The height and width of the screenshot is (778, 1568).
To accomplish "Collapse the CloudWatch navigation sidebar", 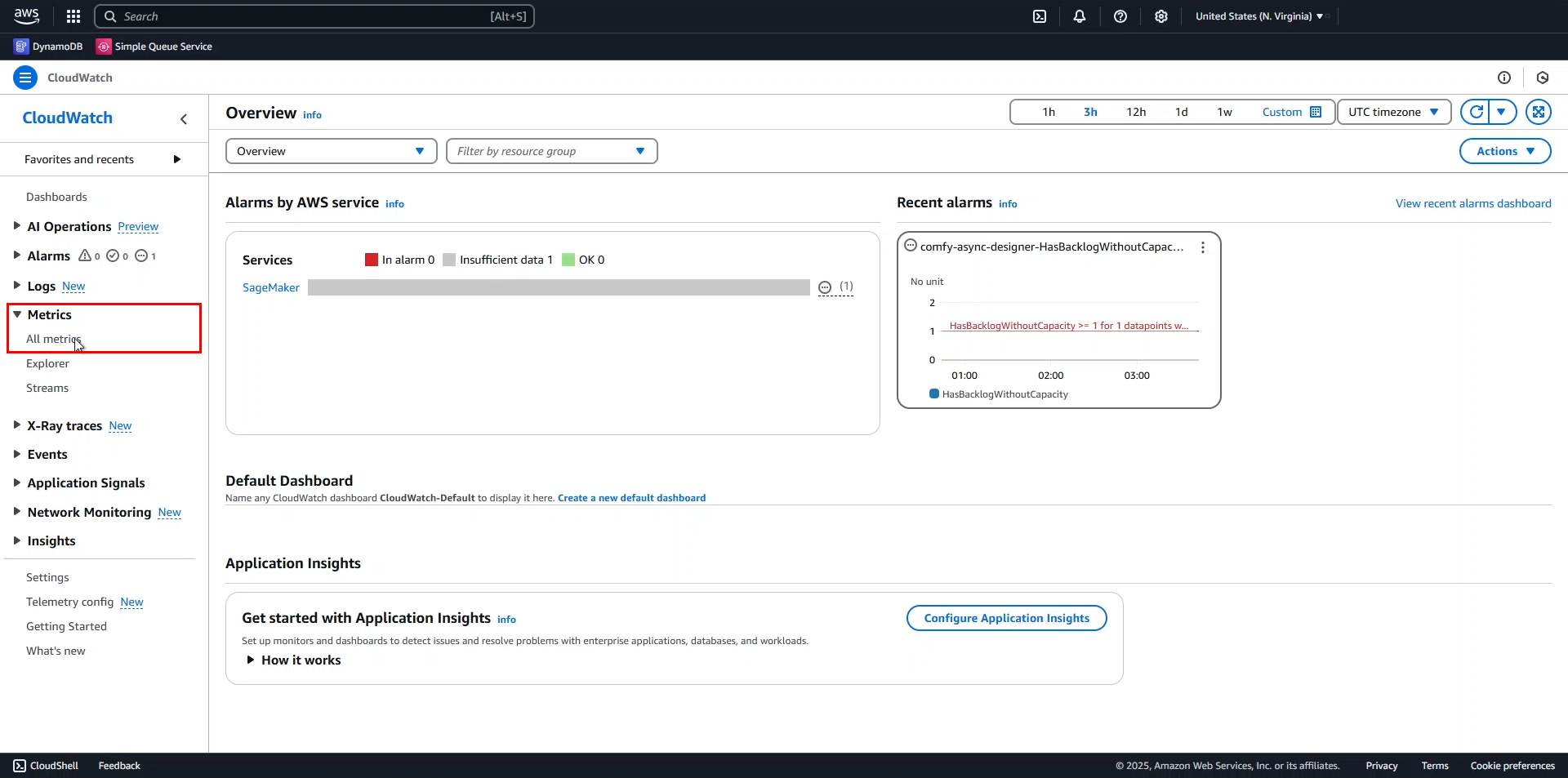I will click(184, 119).
